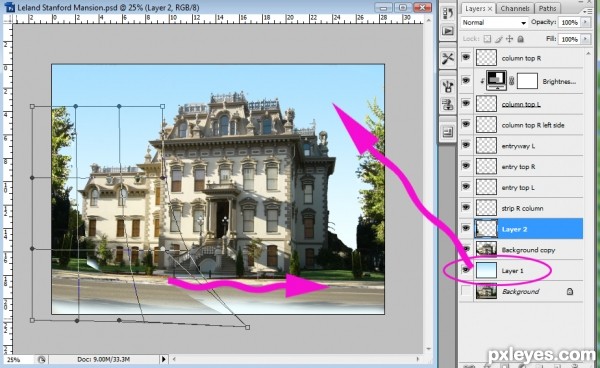The height and width of the screenshot is (368, 600).
Task: Switch to the Paths tab
Action: [x=547, y=8]
